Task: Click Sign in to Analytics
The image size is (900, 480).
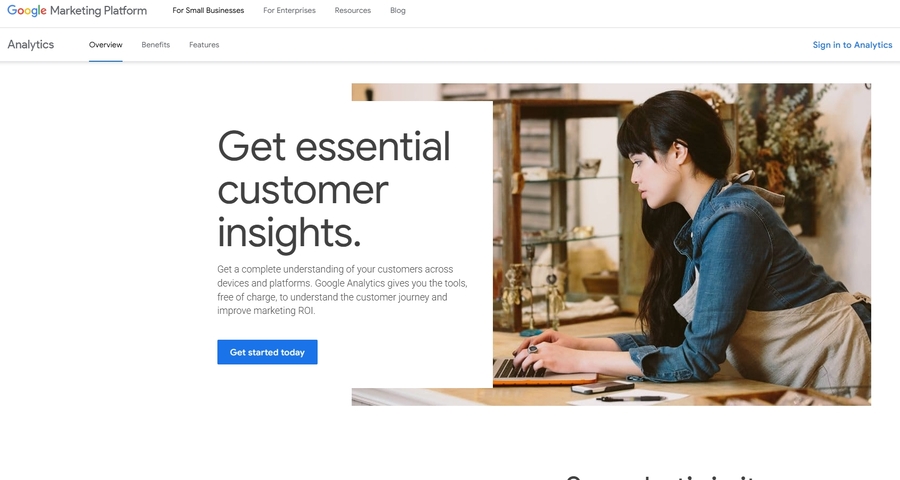Action: 852,45
